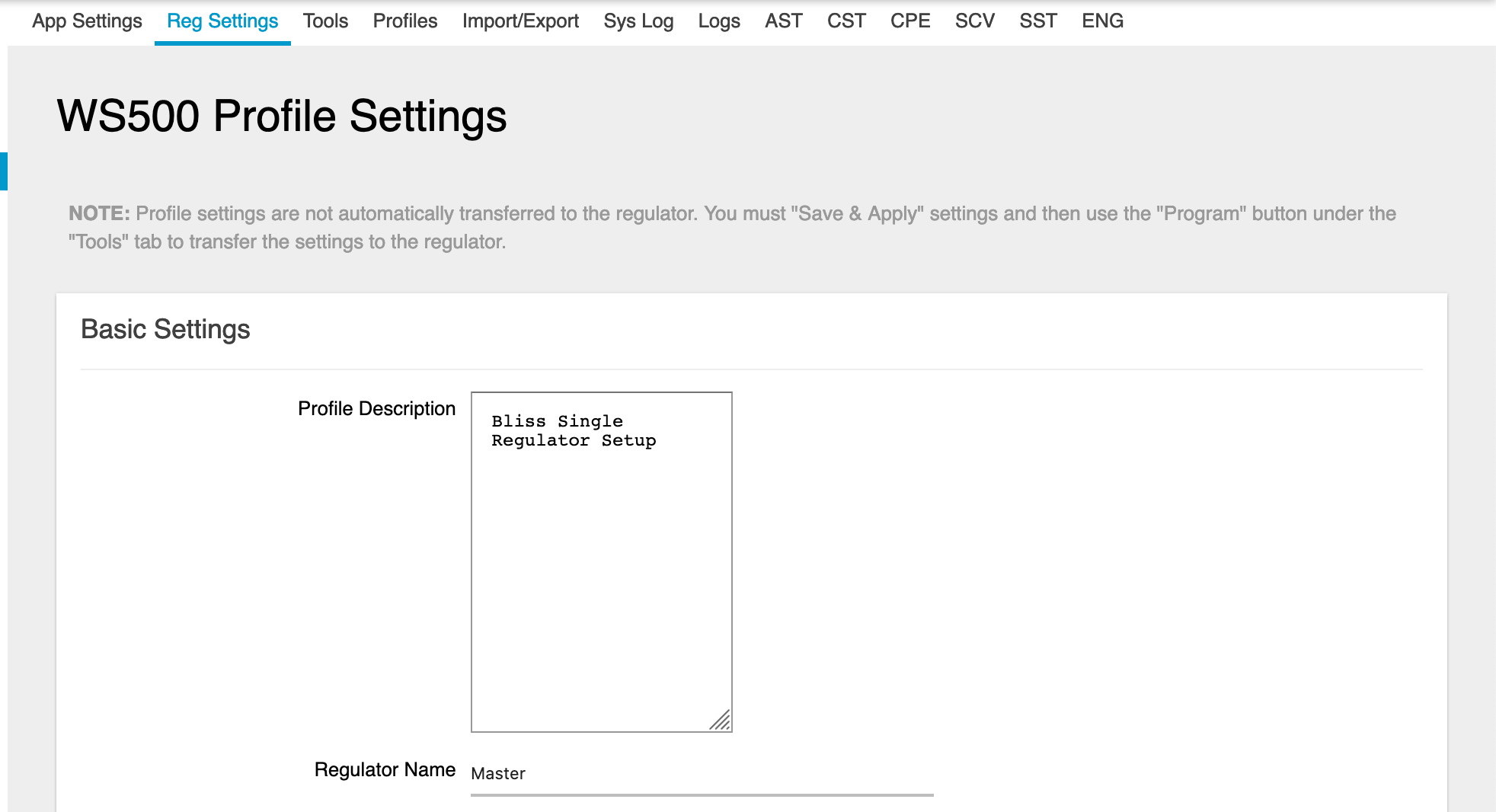
Task: Switch to the Import/Export tab
Action: pos(520,21)
